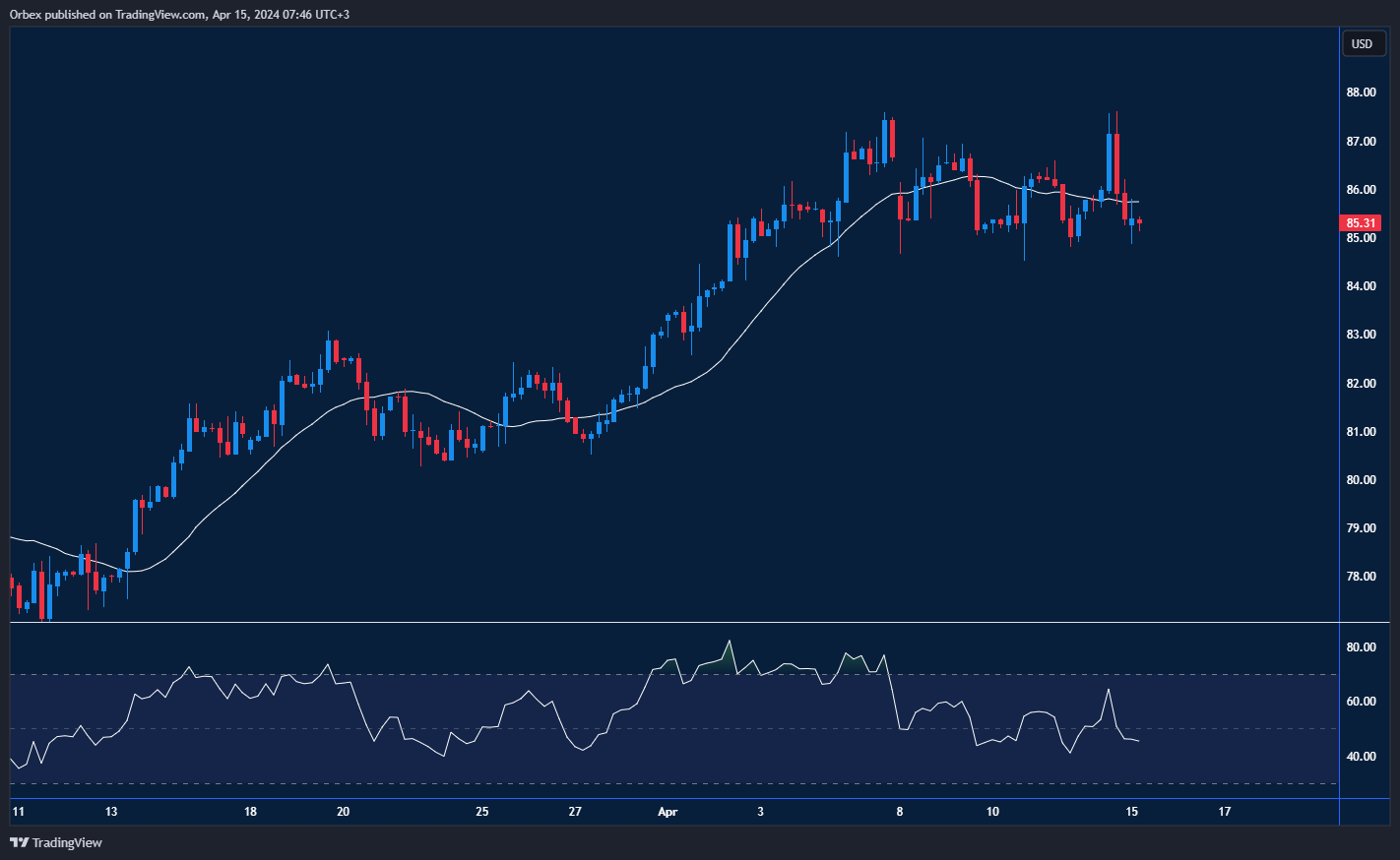The width and height of the screenshot is (1400, 860).
Task: Select date label 25 on time axis
Action: (x=482, y=812)
